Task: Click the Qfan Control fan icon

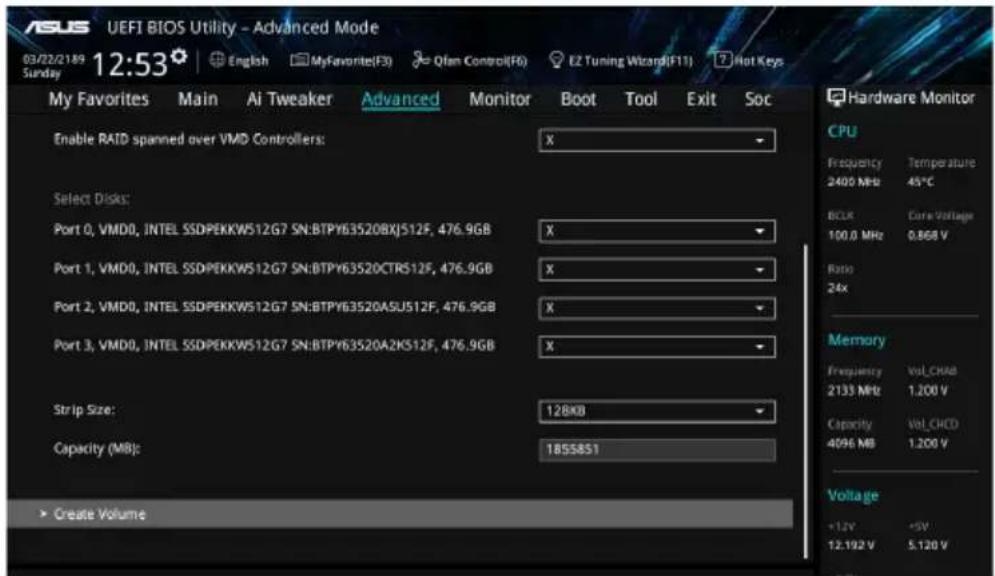Action: [421, 60]
